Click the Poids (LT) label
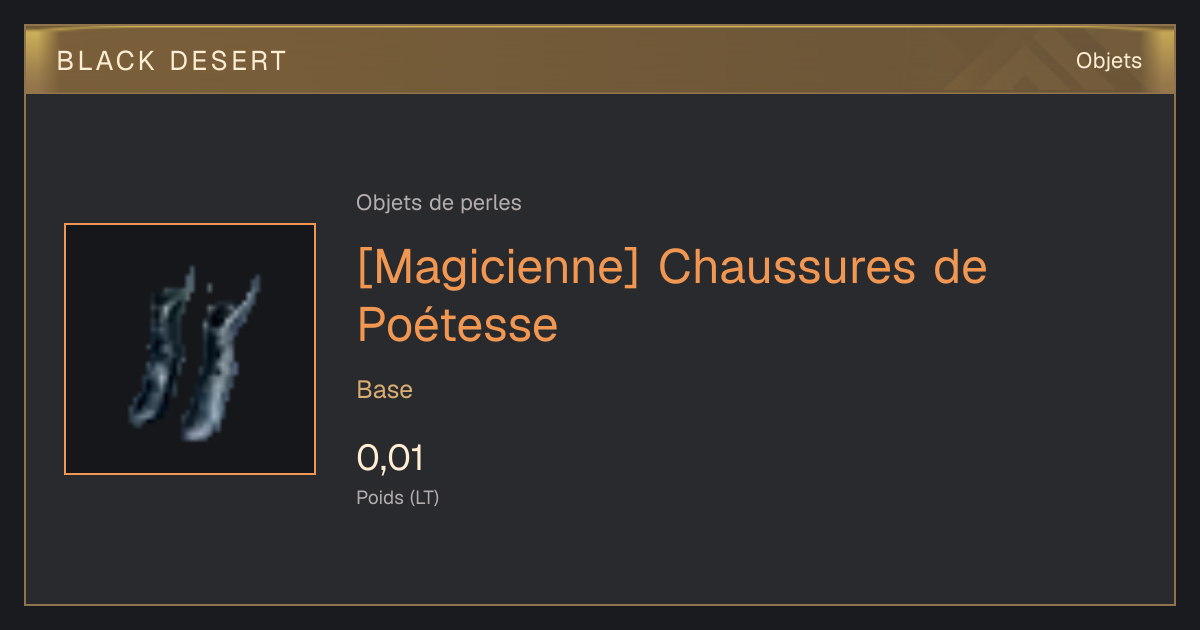Screen dimensions: 1200x630 (398, 498)
